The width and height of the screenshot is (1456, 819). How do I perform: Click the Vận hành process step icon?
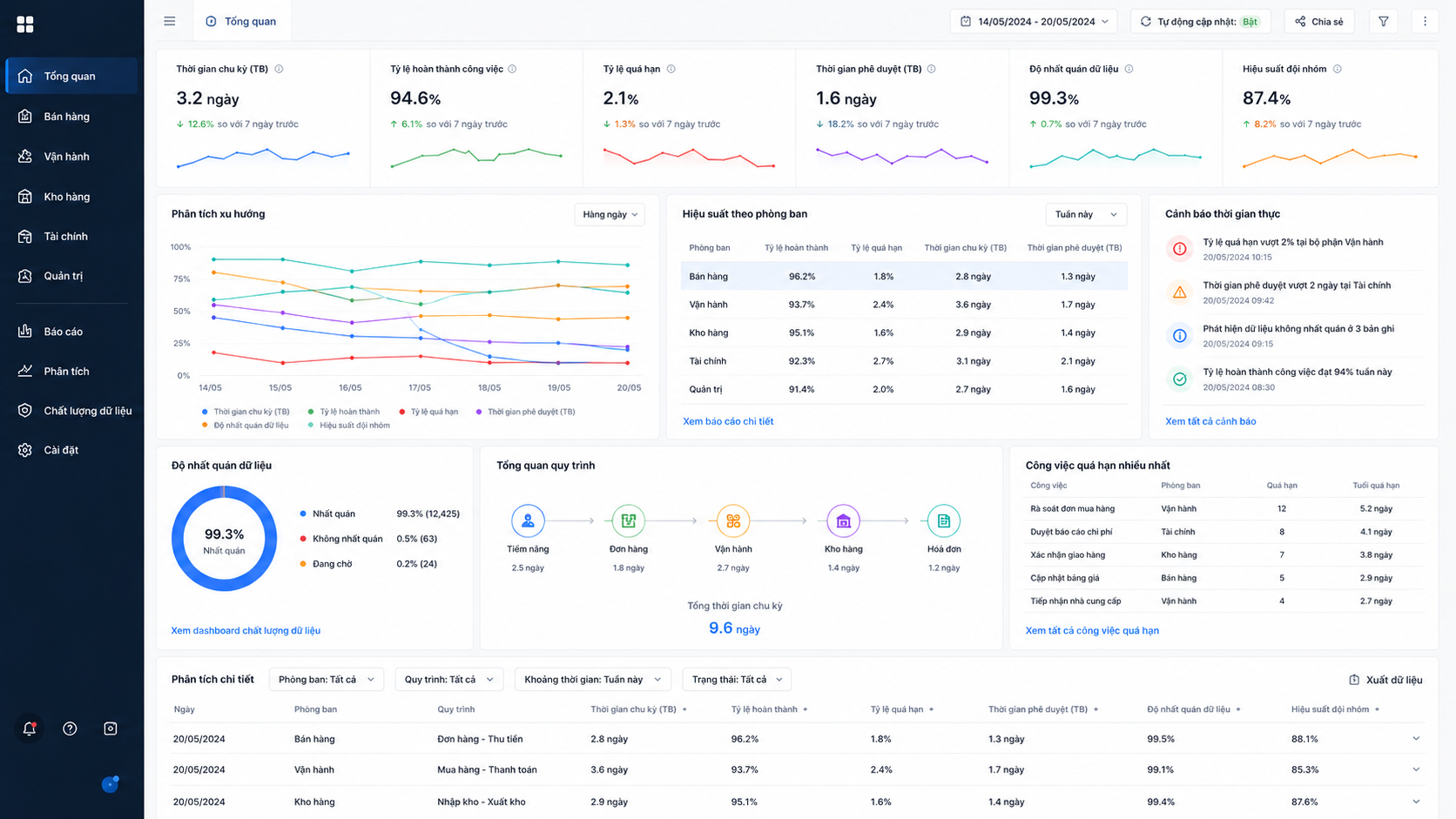click(733, 520)
